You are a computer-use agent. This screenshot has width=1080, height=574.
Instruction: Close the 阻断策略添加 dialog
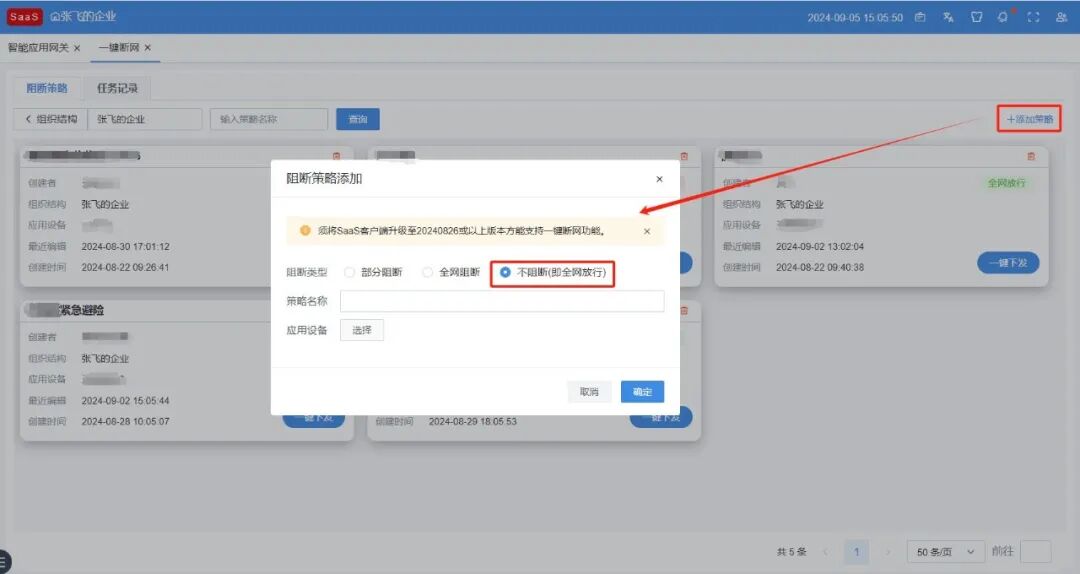(659, 179)
